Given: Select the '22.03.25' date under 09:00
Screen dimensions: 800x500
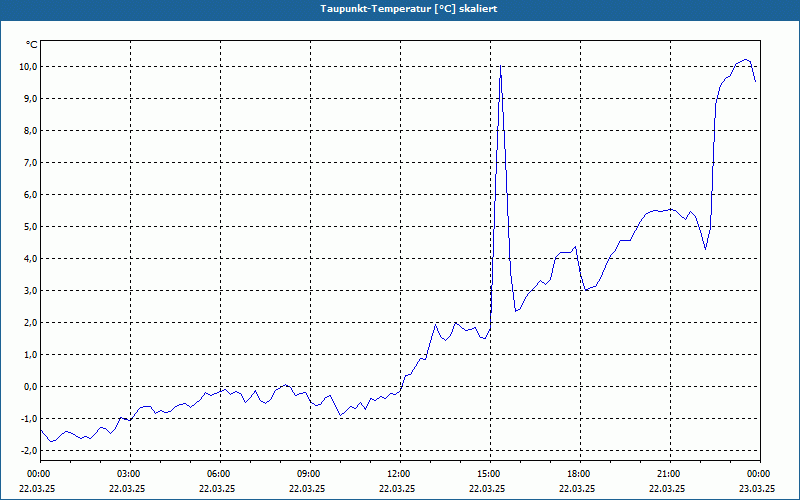Looking at the screenshot, I should 307,488.
